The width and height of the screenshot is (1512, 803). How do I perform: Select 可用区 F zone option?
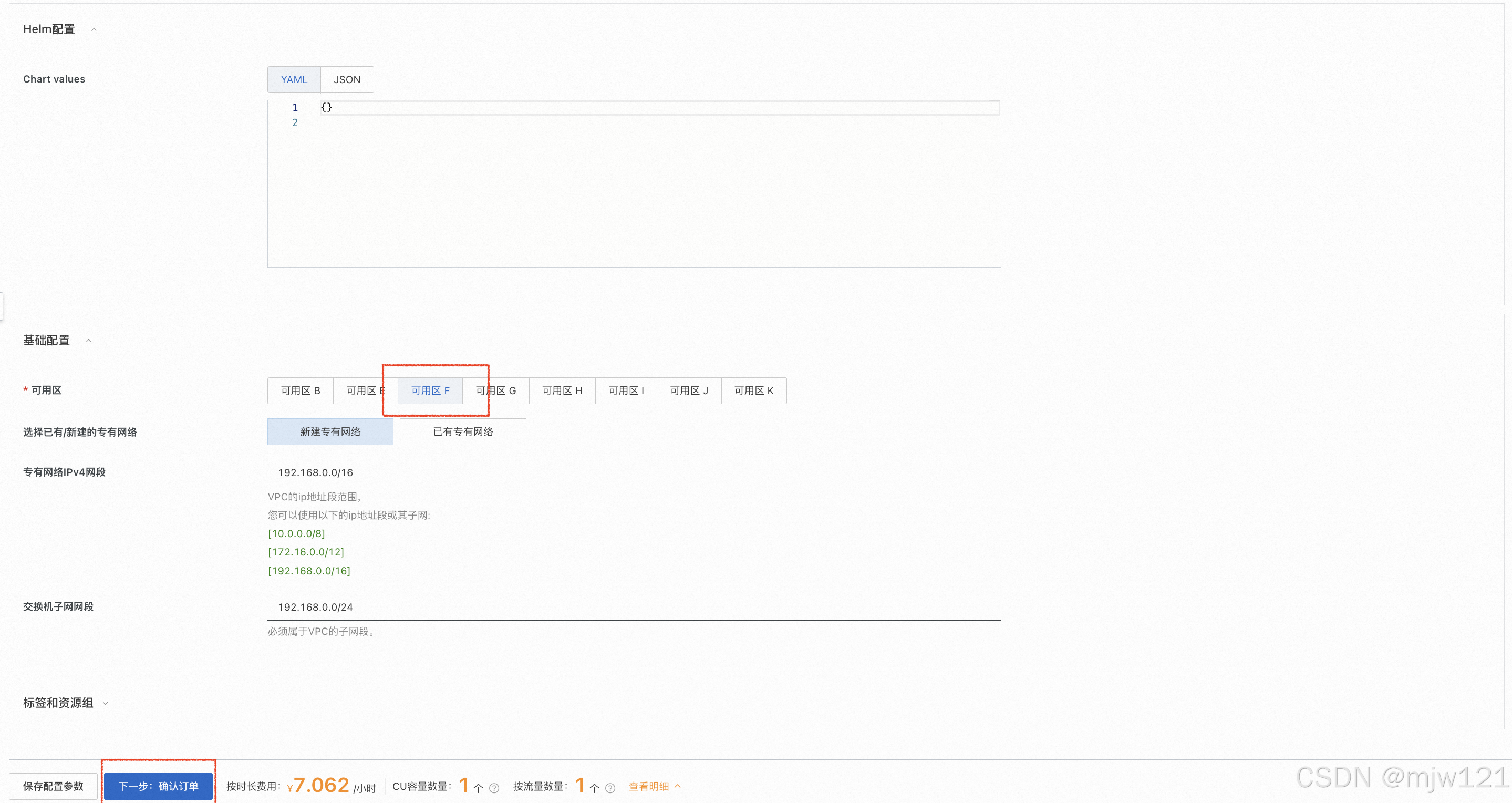(x=430, y=390)
